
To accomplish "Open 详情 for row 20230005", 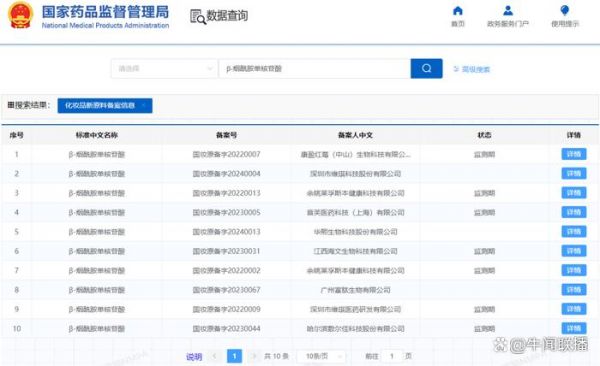I will click(x=574, y=212).
